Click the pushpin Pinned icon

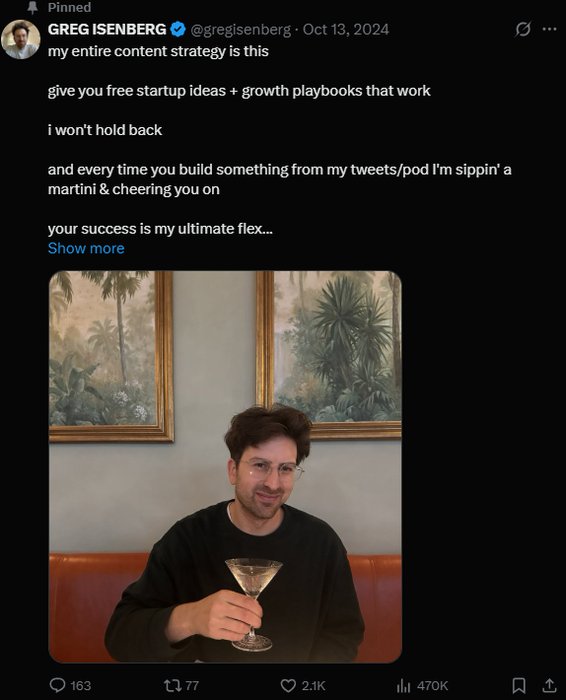(x=33, y=7)
